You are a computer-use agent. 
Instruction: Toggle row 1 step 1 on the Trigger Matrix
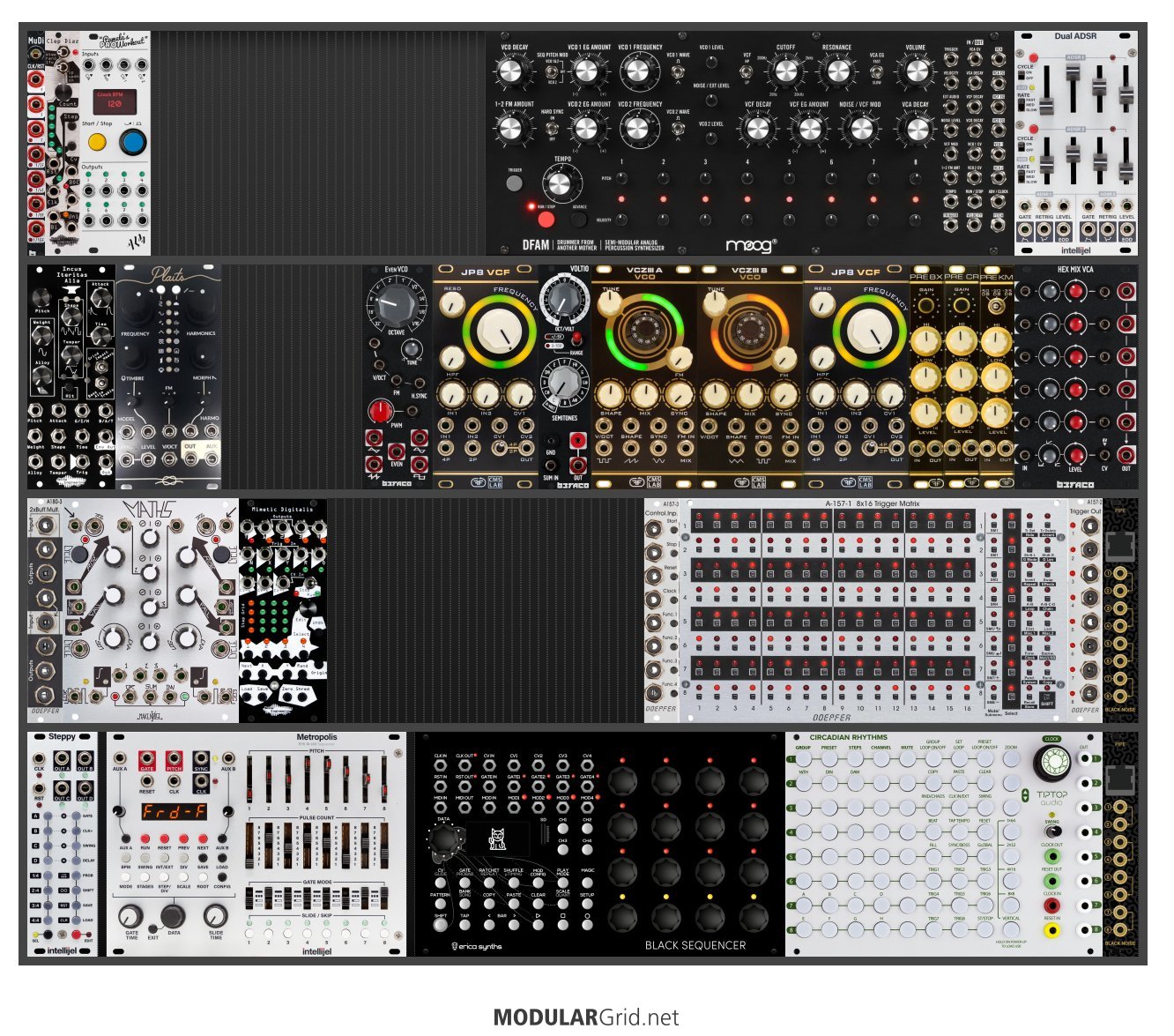click(699, 526)
